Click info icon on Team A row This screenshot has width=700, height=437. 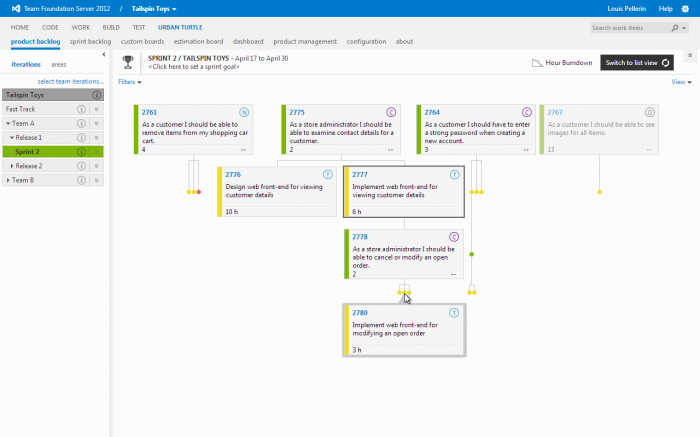[x=81, y=123]
